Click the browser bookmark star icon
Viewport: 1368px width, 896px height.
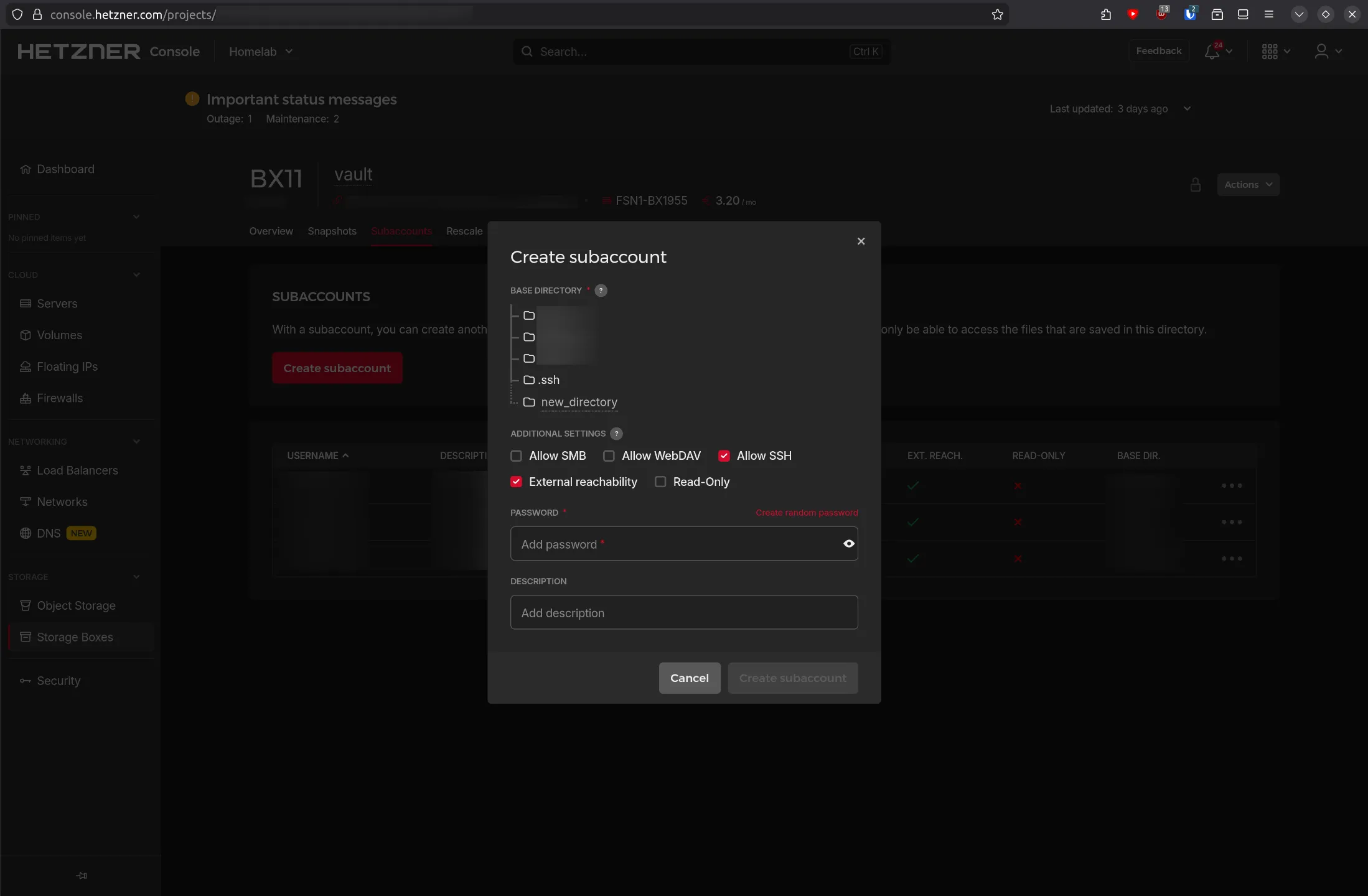point(997,14)
